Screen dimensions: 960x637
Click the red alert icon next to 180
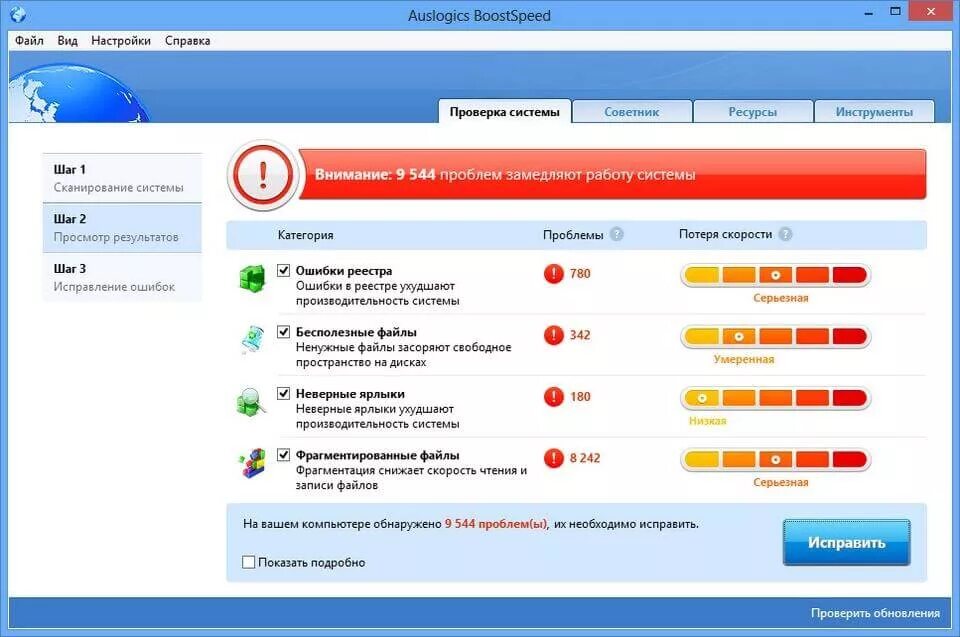pyautogui.click(x=553, y=396)
